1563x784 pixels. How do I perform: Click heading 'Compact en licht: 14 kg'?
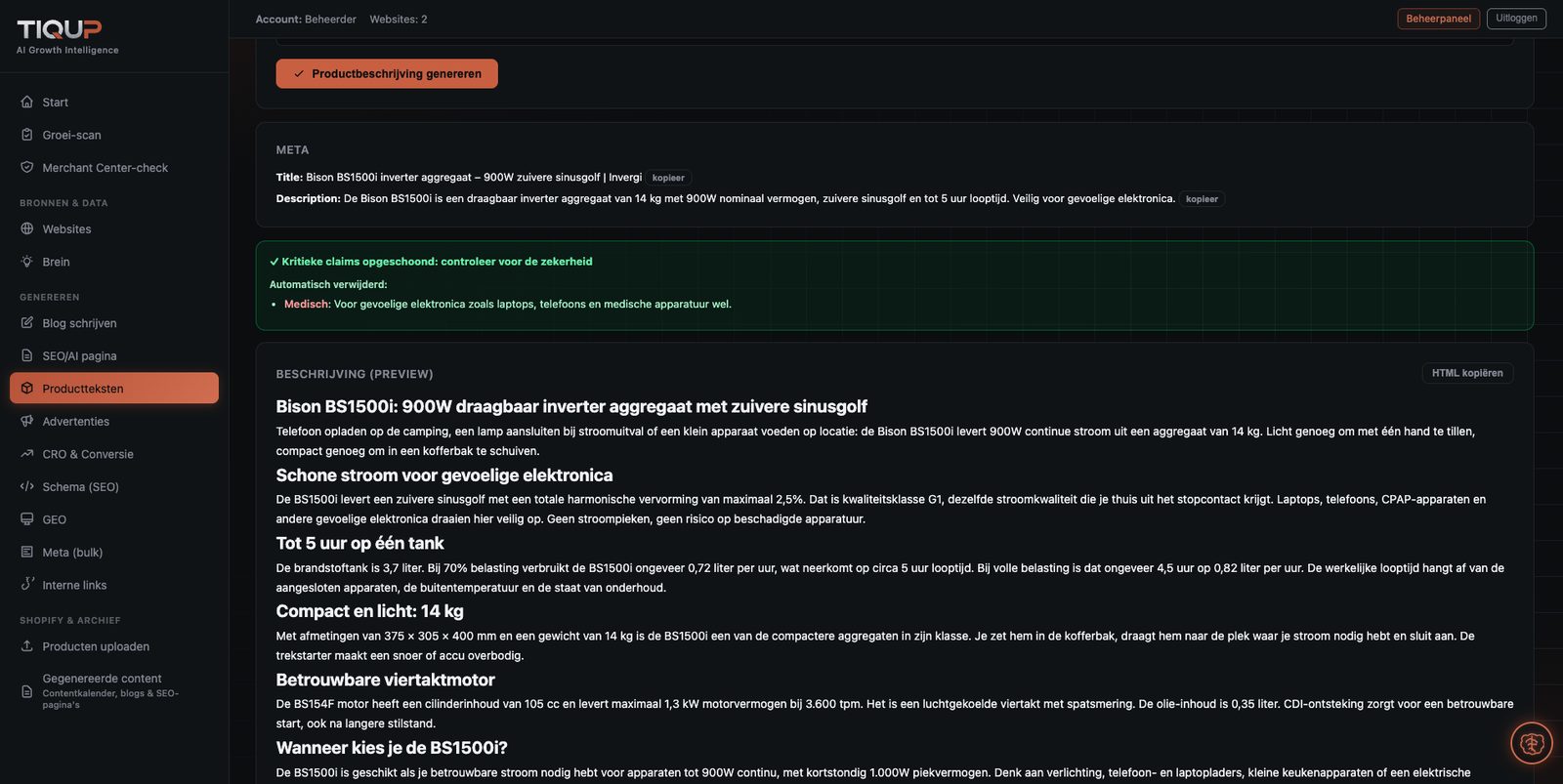369,611
